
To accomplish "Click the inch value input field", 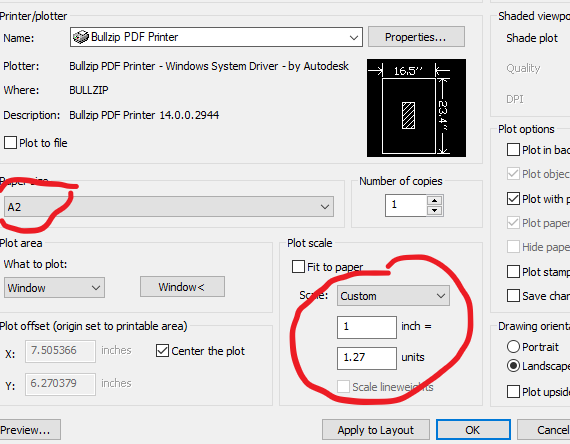I will (x=367, y=327).
